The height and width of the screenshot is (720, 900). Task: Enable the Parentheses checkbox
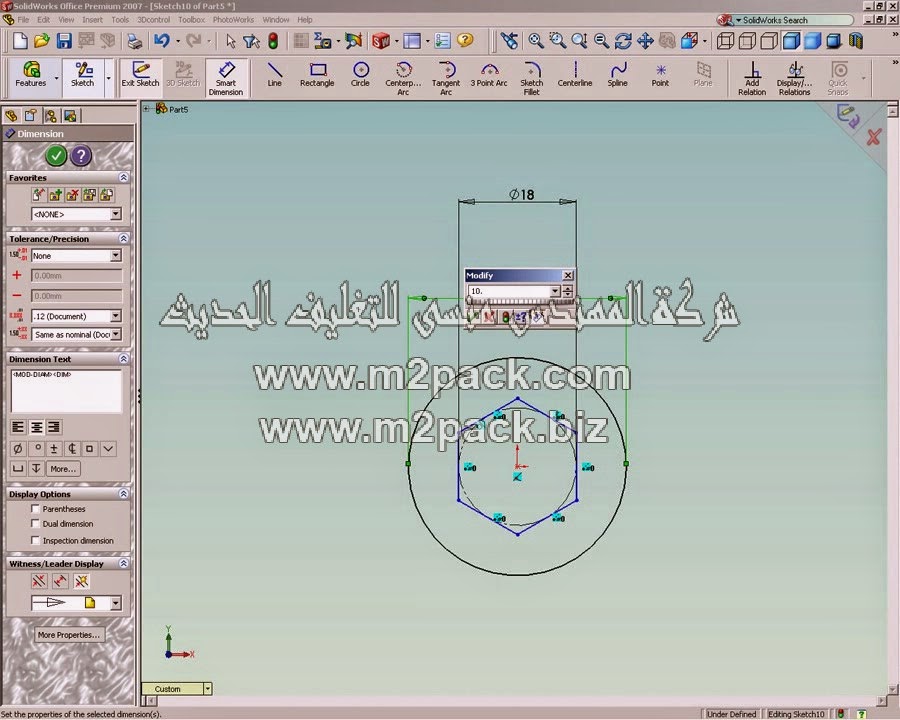[x=36, y=509]
